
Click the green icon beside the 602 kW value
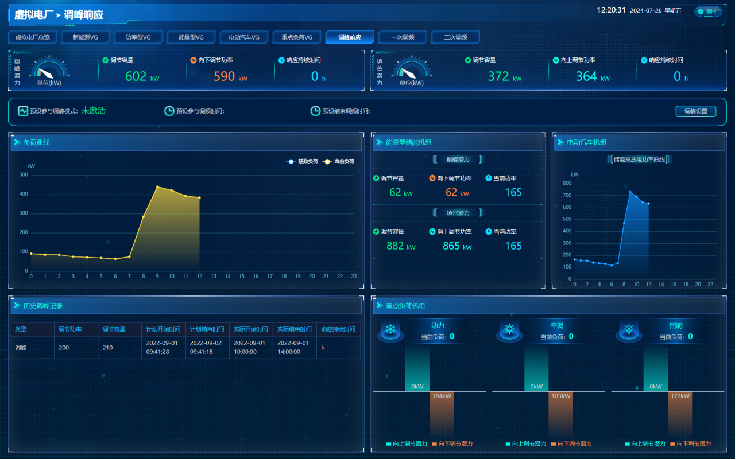click(x=105, y=60)
